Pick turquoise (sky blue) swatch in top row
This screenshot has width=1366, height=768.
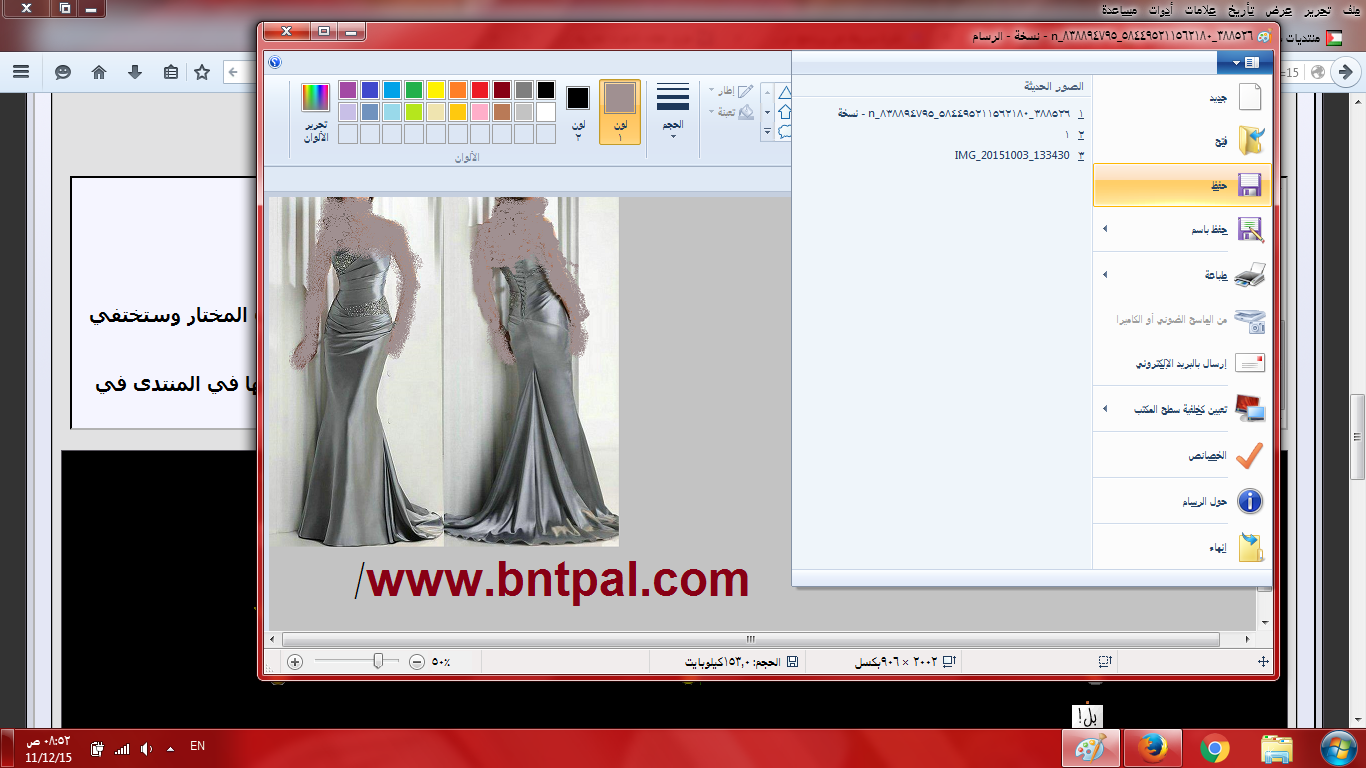point(392,90)
